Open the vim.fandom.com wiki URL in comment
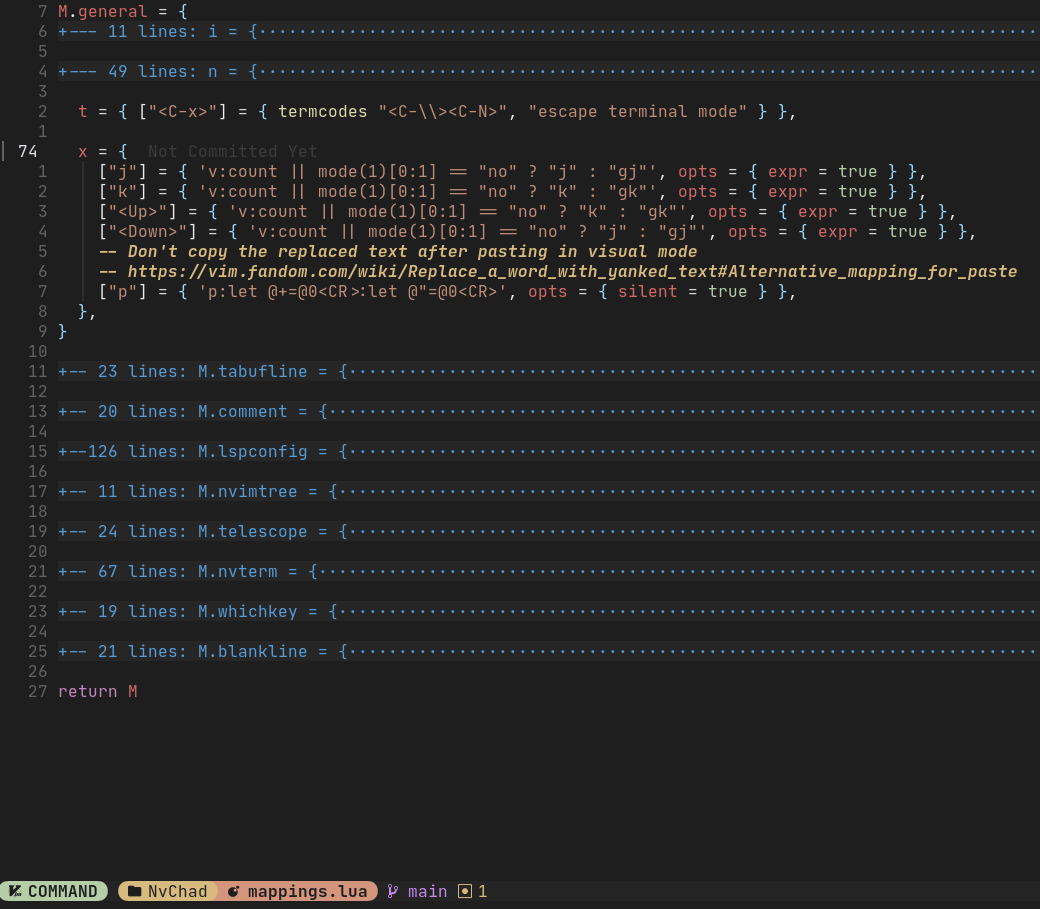The height and width of the screenshot is (909, 1040). pos(572,271)
